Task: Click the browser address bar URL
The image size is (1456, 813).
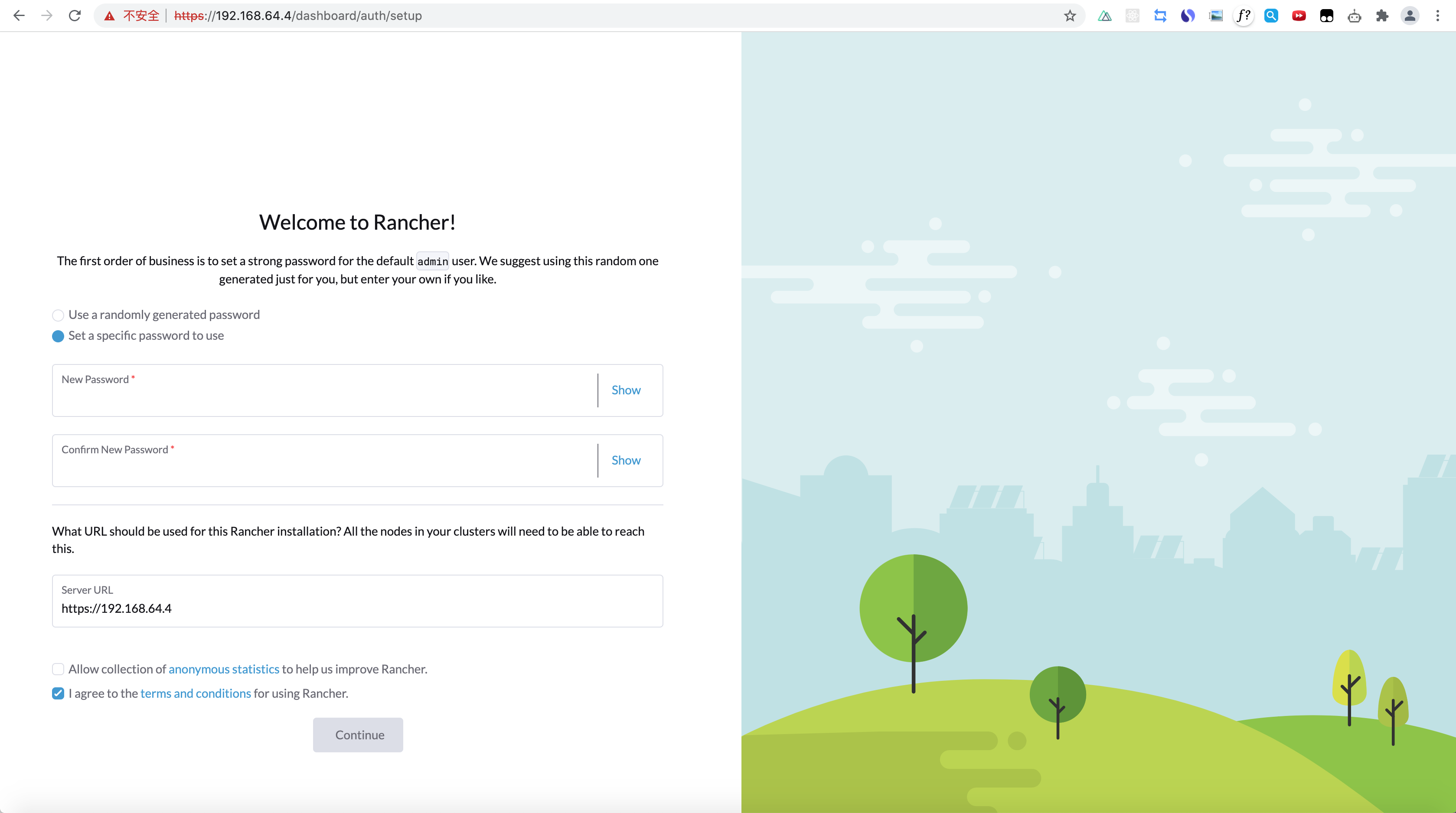Action: tap(298, 16)
